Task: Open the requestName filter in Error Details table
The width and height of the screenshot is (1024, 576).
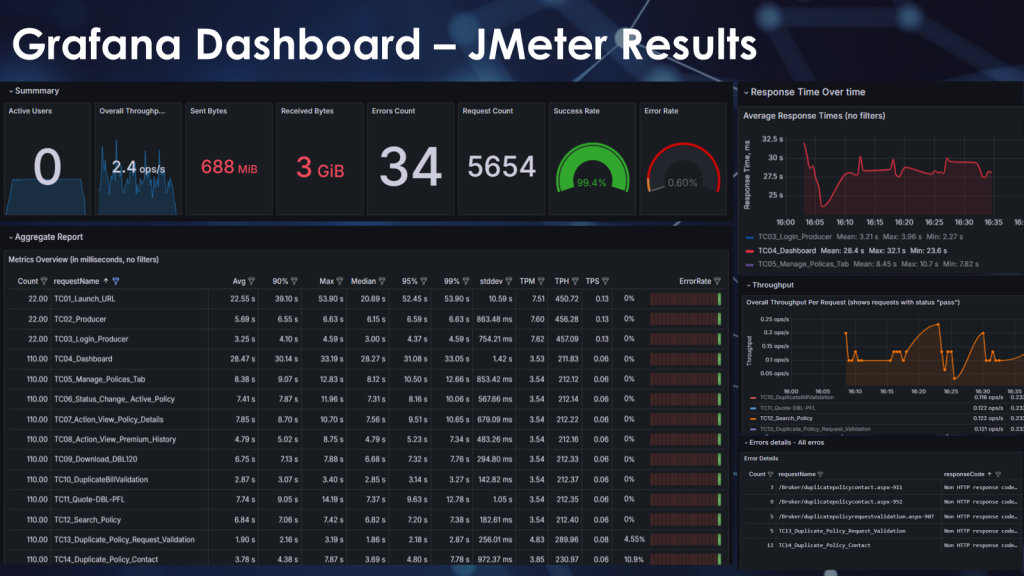Action: pyautogui.click(x=820, y=475)
